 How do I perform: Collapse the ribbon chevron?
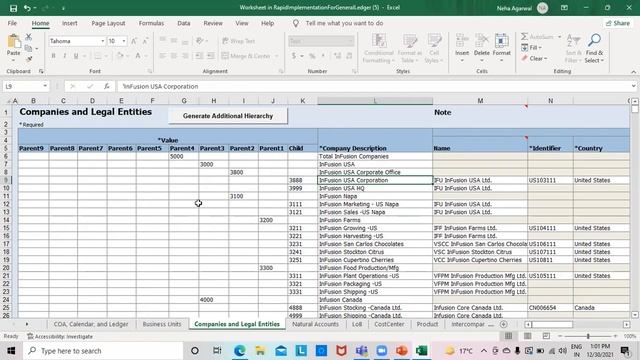point(633,71)
